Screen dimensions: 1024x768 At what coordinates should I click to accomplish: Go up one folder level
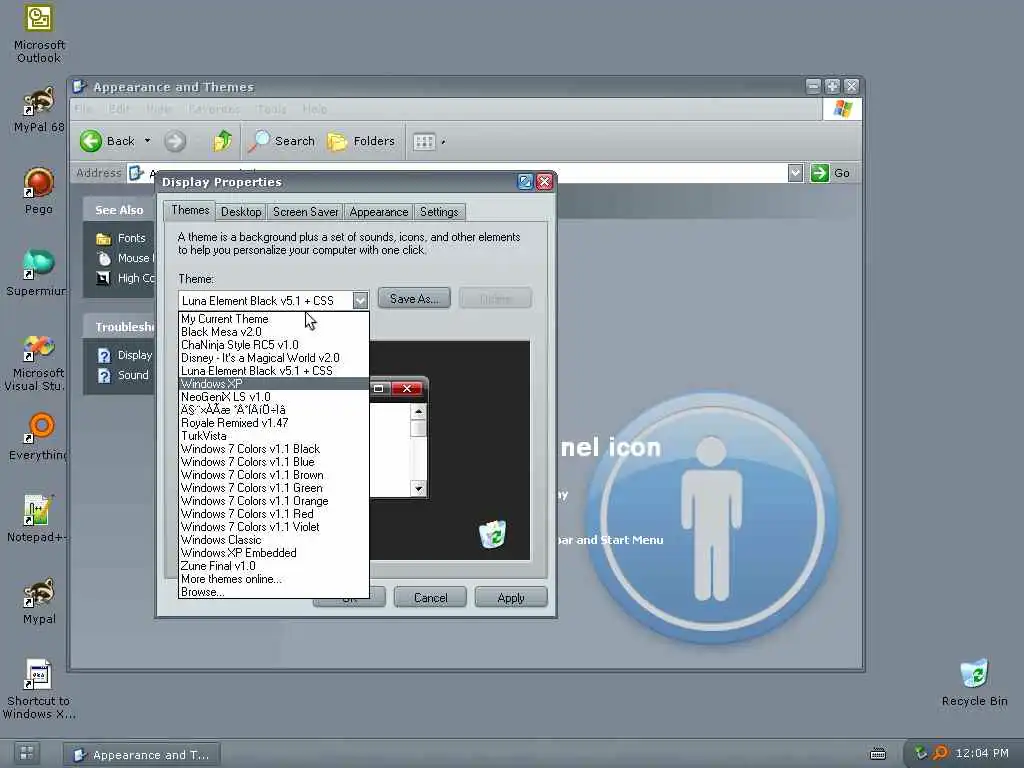click(223, 141)
